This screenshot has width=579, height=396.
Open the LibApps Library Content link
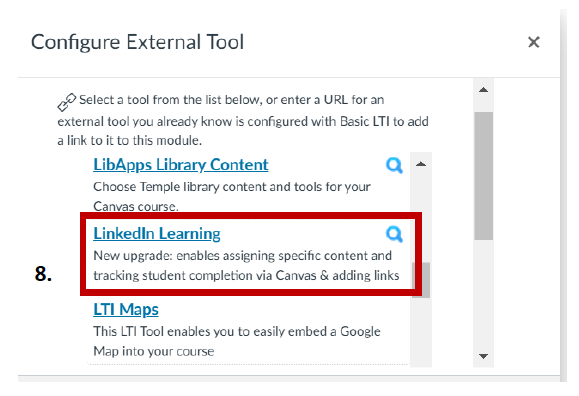point(181,165)
